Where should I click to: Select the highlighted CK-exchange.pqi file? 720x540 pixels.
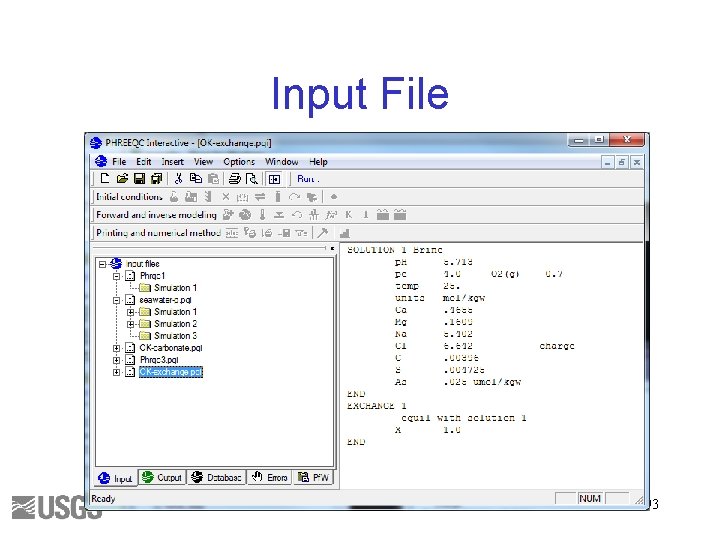click(171, 372)
